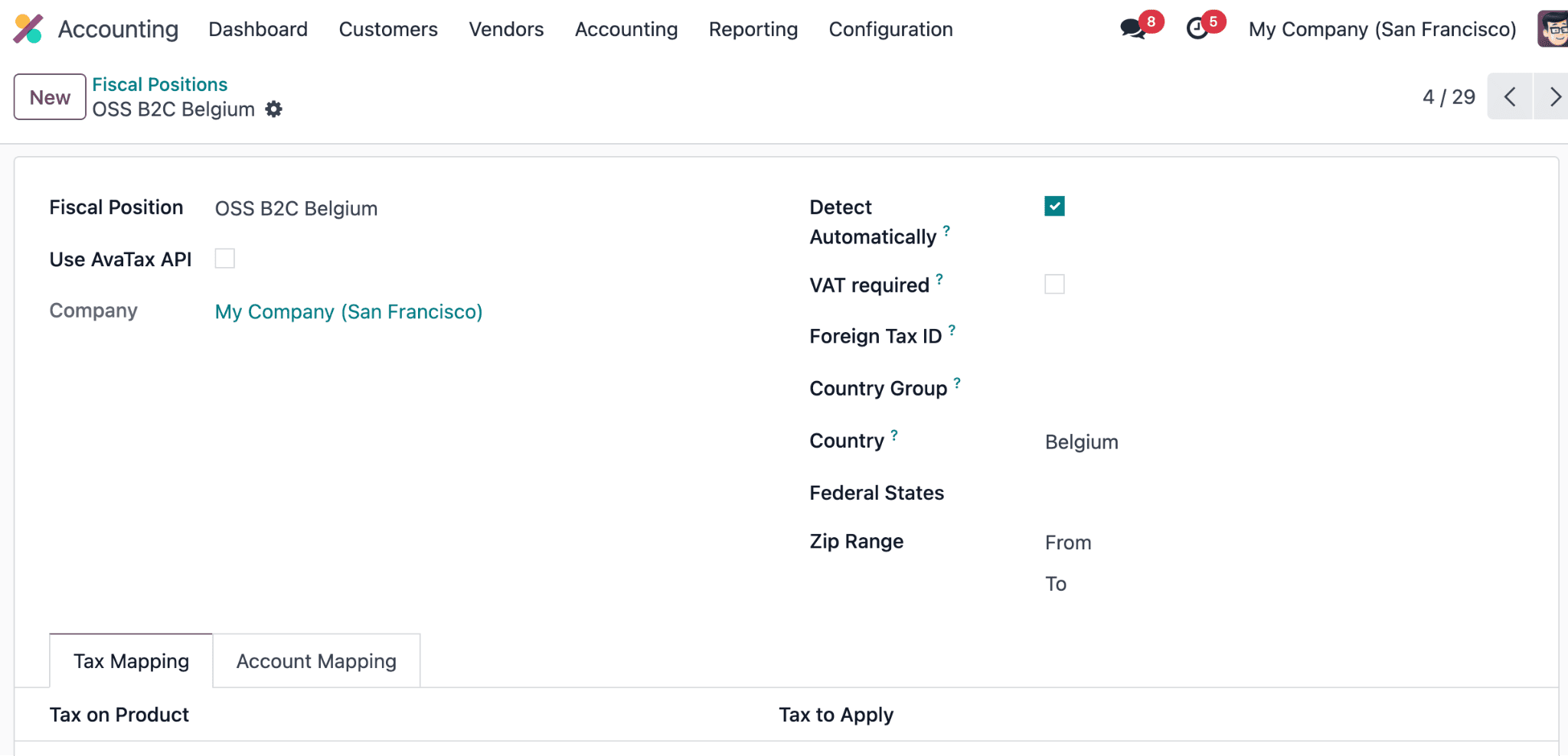Go back to Fiscal Positions breadcrumb
Screen dimensions: 1568x756
[x=160, y=84]
